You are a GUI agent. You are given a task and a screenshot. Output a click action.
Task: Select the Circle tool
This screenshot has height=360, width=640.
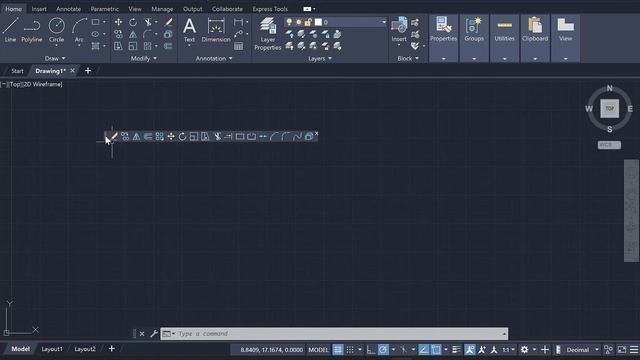click(x=56, y=30)
